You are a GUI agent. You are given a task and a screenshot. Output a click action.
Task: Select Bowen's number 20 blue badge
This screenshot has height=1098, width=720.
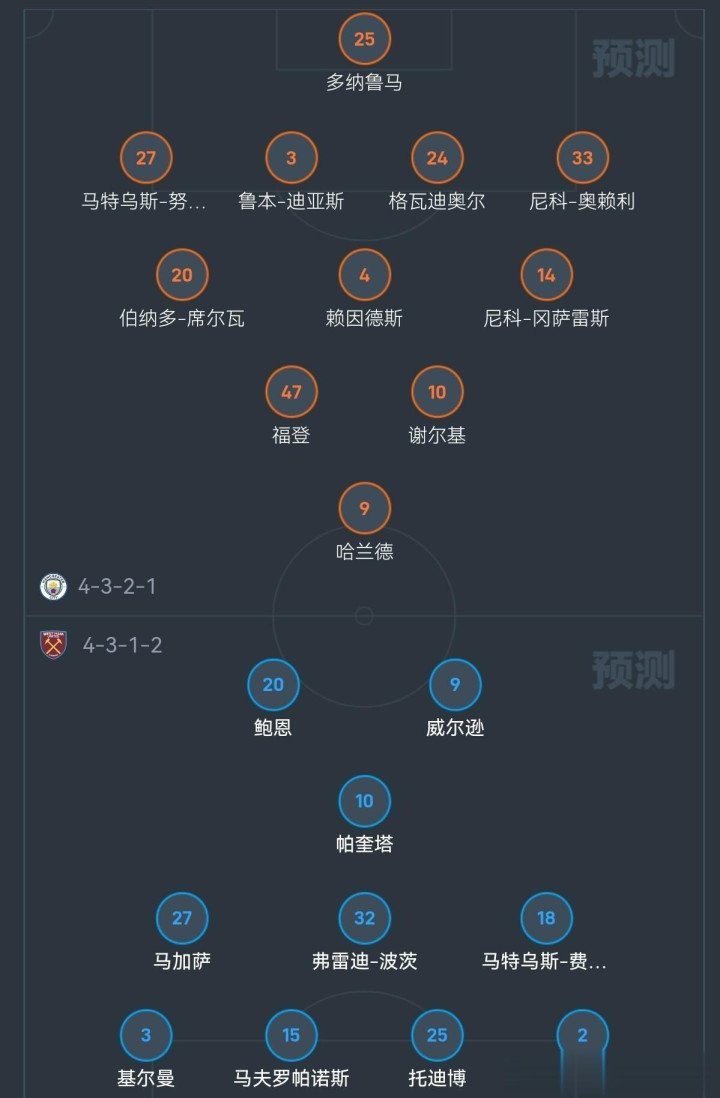(273, 685)
